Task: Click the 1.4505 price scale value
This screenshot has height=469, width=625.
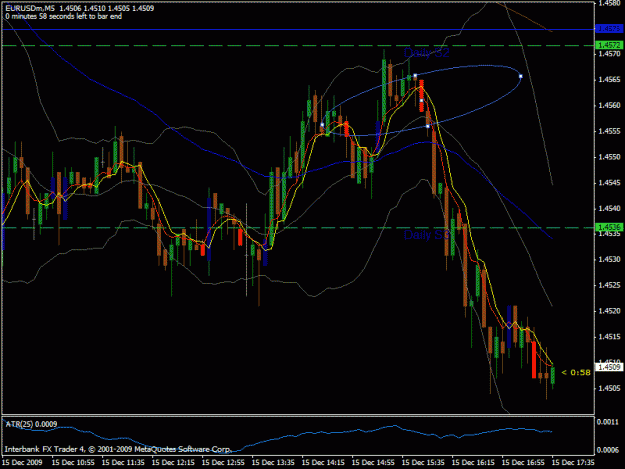Action: click(x=610, y=388)
